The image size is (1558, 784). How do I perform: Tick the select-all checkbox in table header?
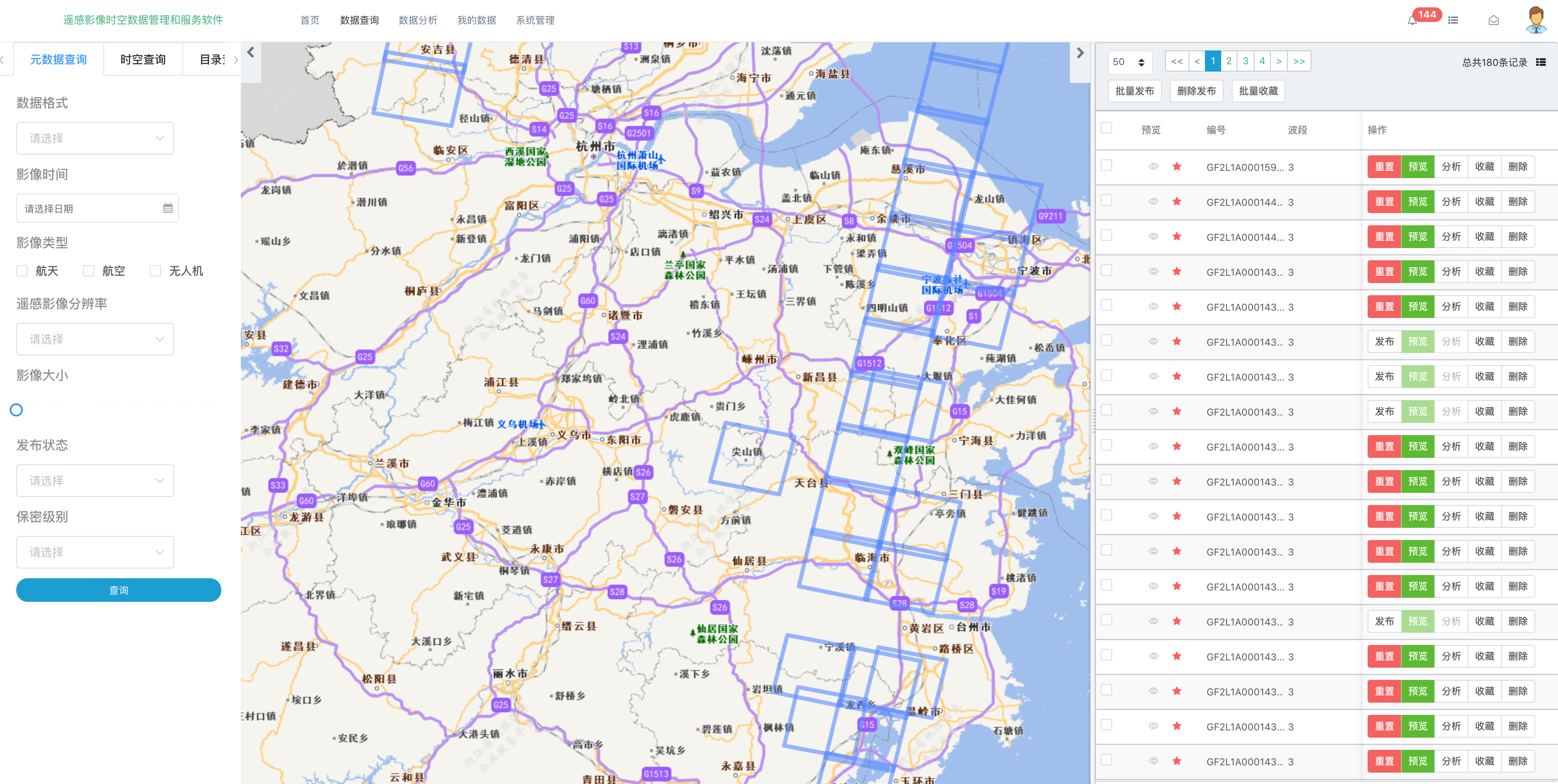(x=1106, y=128)
